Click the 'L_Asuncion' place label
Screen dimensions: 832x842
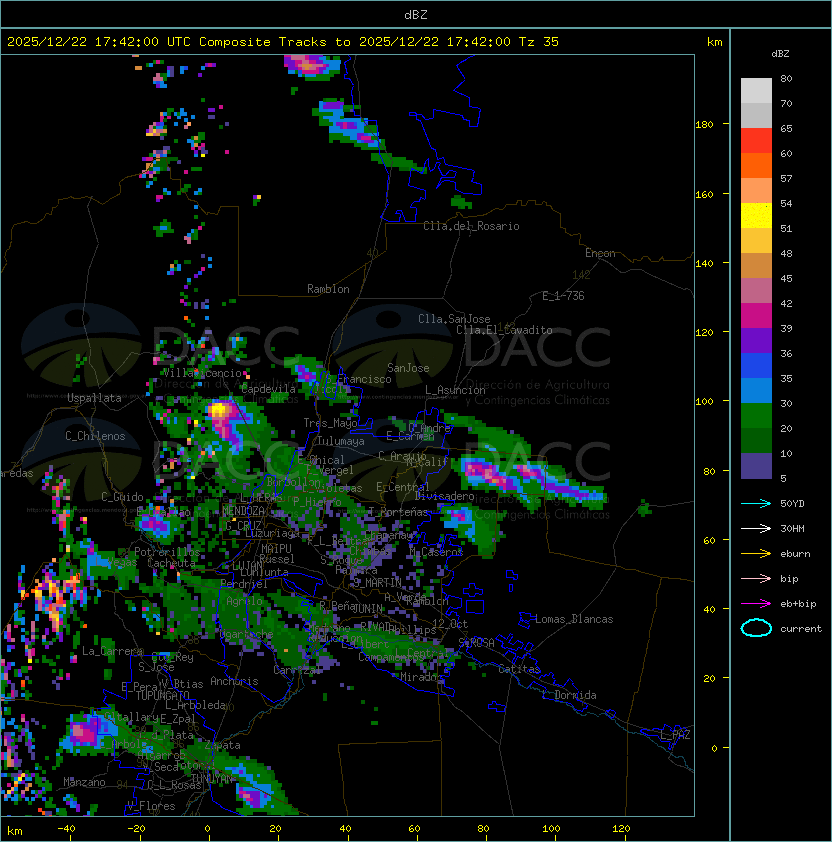point(455,390)
